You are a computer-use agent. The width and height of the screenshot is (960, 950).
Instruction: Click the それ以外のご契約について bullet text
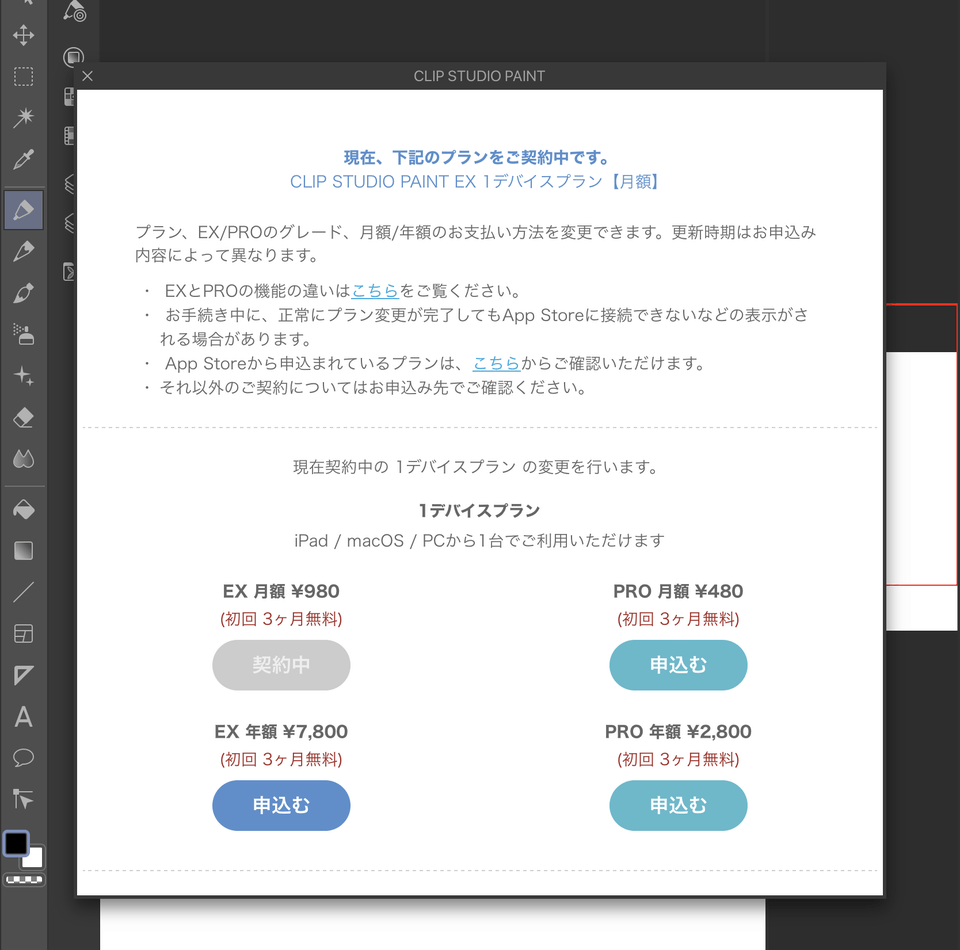[x=373, y=387]
